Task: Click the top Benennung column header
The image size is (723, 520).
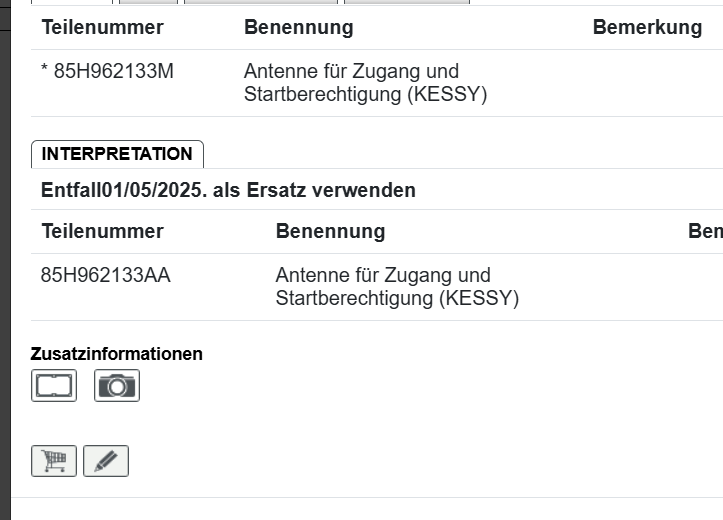Action: click(x=298, y=28)
